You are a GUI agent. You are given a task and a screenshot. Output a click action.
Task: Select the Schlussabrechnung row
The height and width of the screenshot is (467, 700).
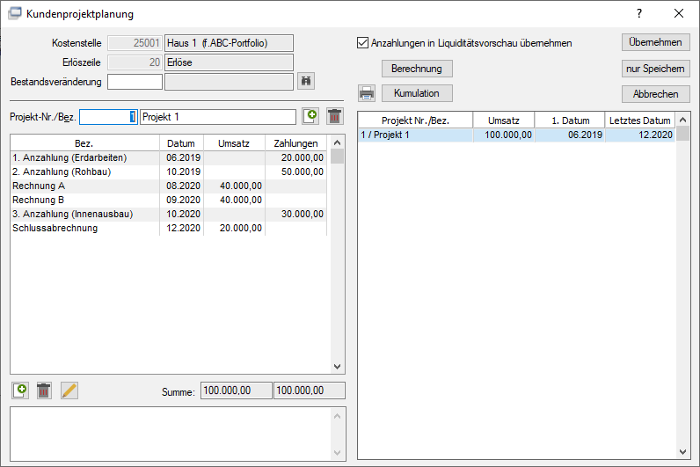coord(168,228)
